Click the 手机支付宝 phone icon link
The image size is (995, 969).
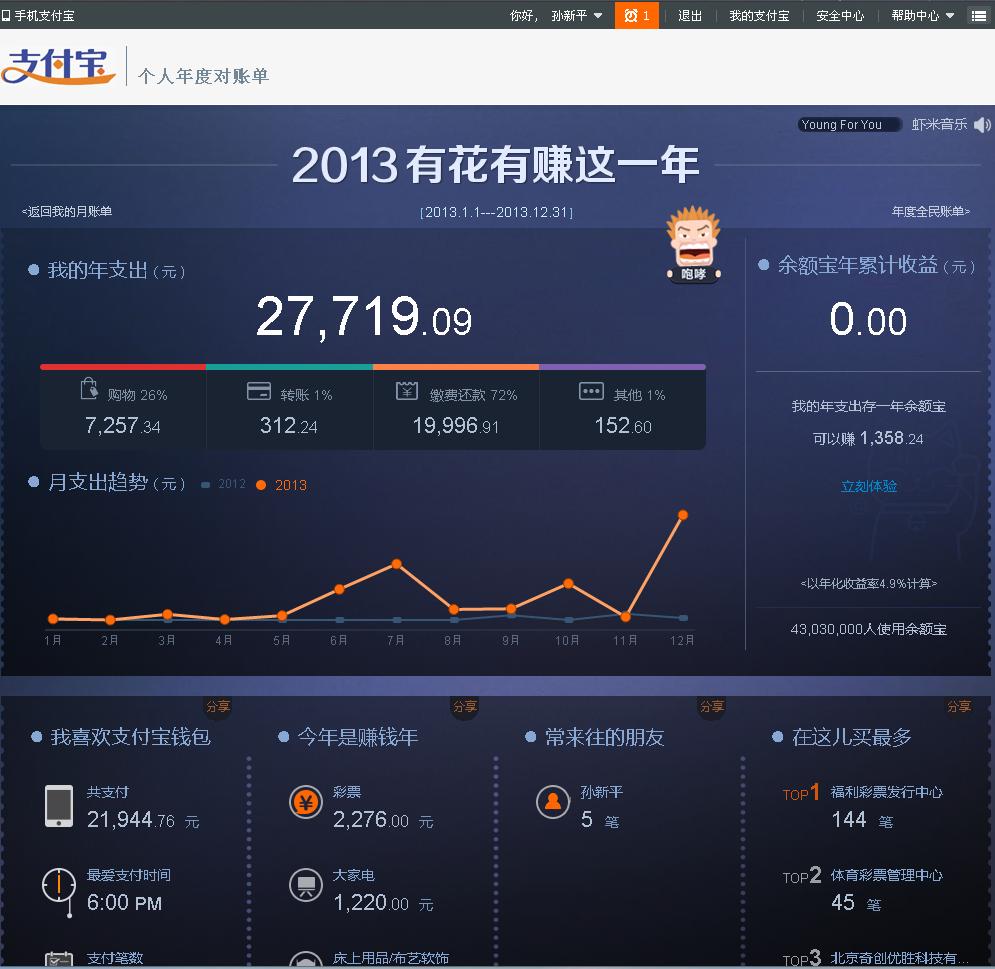click(x=38, y=15)
